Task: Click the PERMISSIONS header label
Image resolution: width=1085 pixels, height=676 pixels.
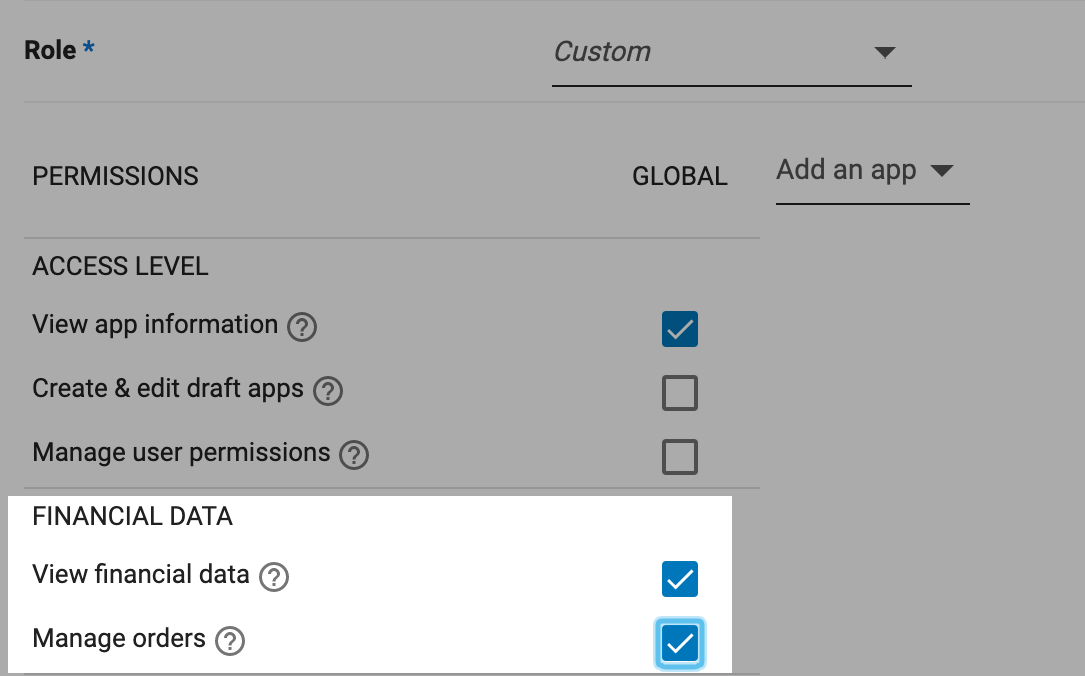Action: tap(116, 177)
